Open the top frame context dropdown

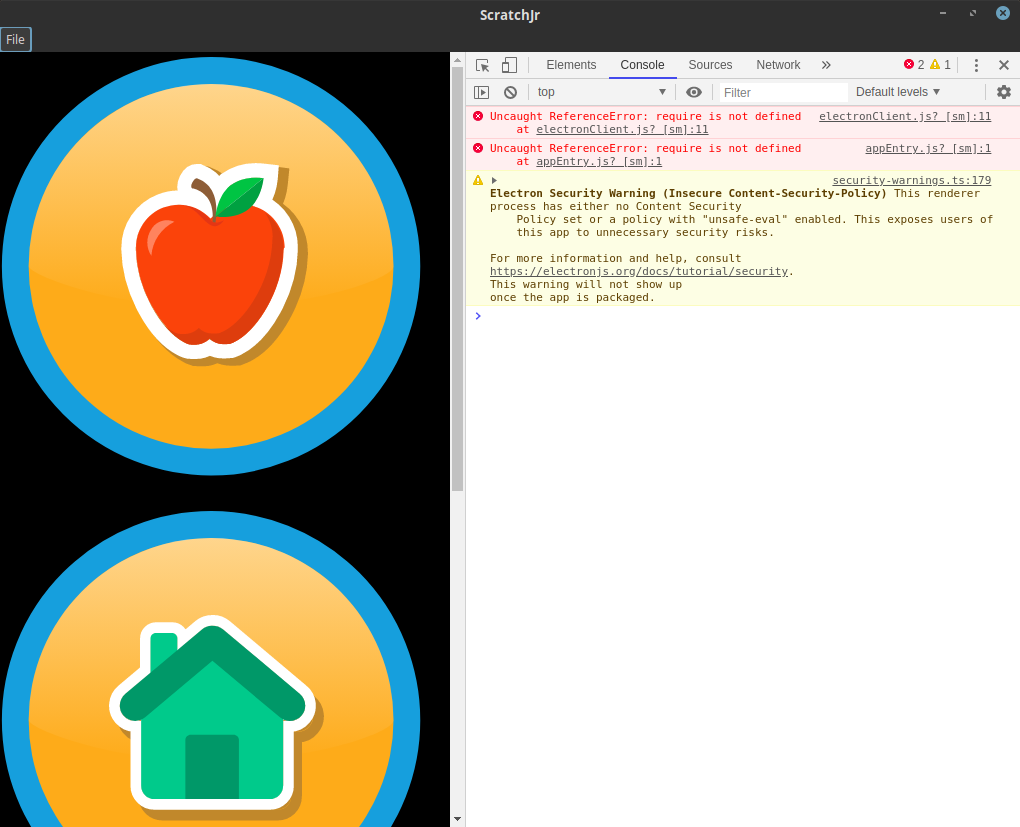coord(600,91)
